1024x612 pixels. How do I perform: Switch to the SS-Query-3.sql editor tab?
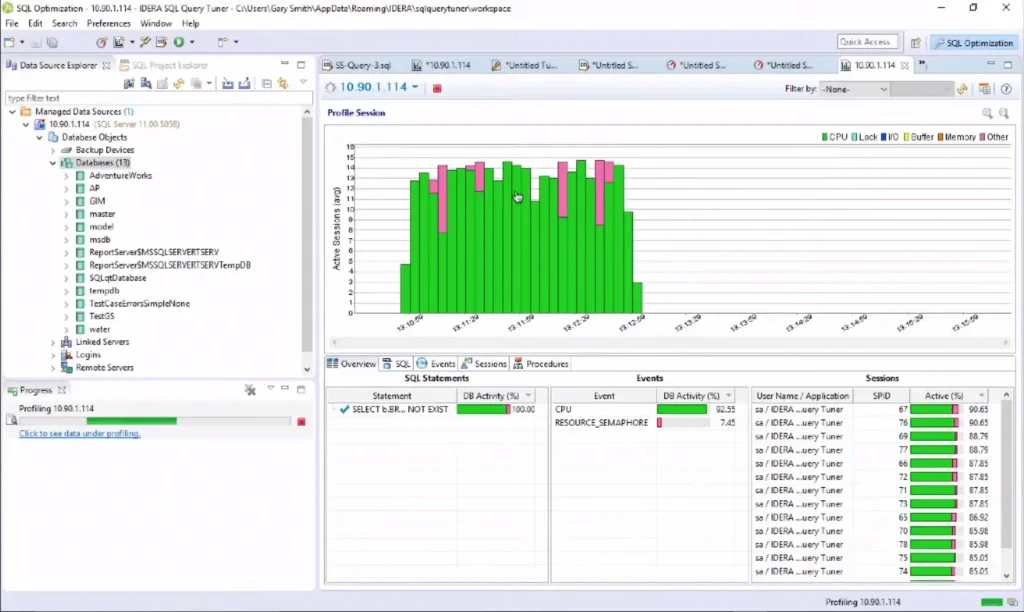coord(357,65)
